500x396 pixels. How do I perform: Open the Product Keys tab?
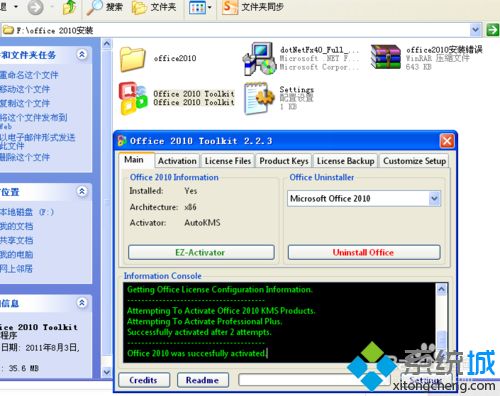click(284, 161)
